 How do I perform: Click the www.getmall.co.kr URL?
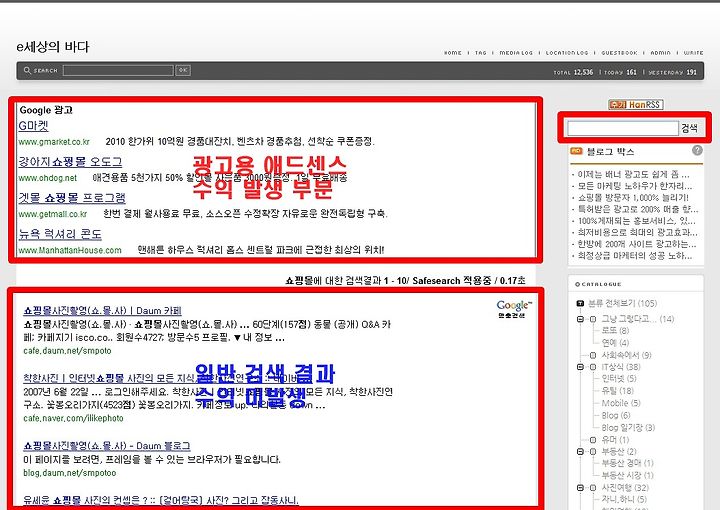click(x=53, y=214)
